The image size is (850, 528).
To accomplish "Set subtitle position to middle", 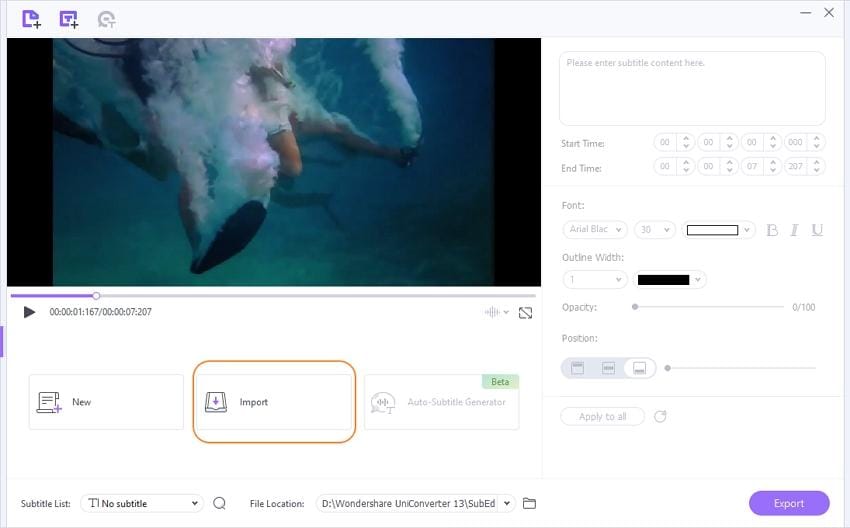I will coord(609,368).
